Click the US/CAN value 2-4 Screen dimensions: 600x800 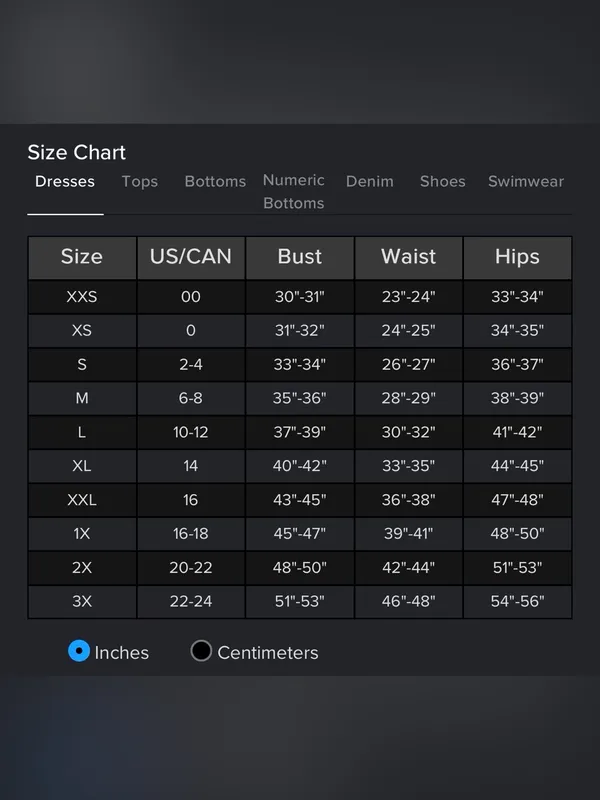[x=191, y=365]
